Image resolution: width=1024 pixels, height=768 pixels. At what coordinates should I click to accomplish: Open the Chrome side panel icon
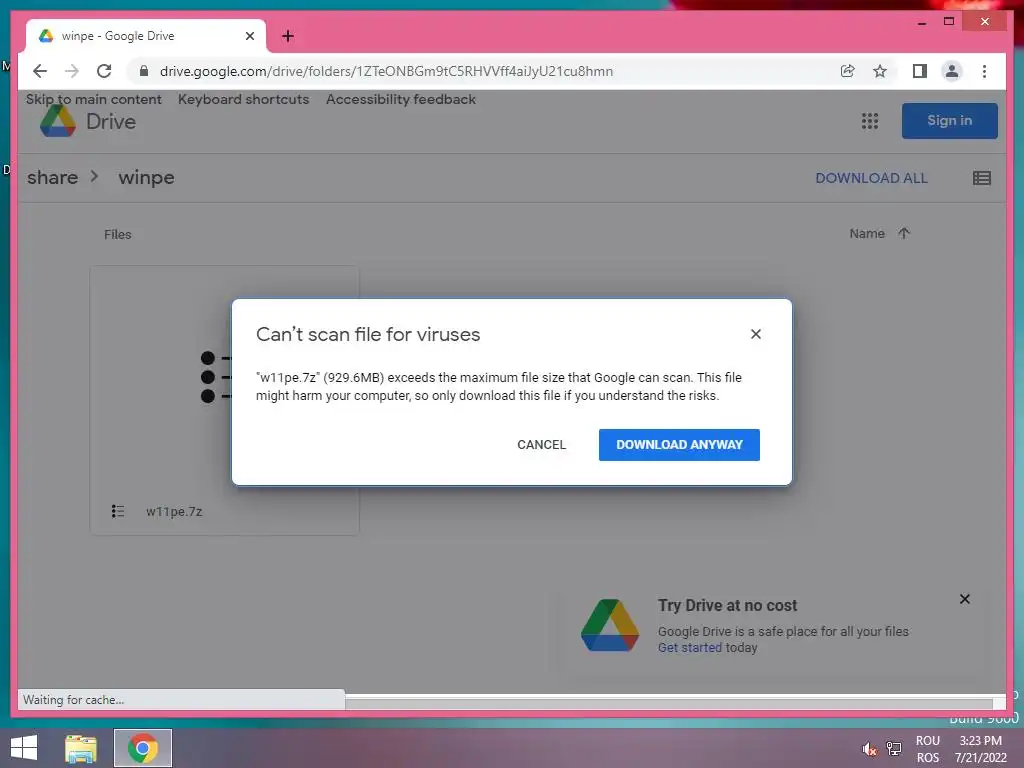[x=920, y=71]
